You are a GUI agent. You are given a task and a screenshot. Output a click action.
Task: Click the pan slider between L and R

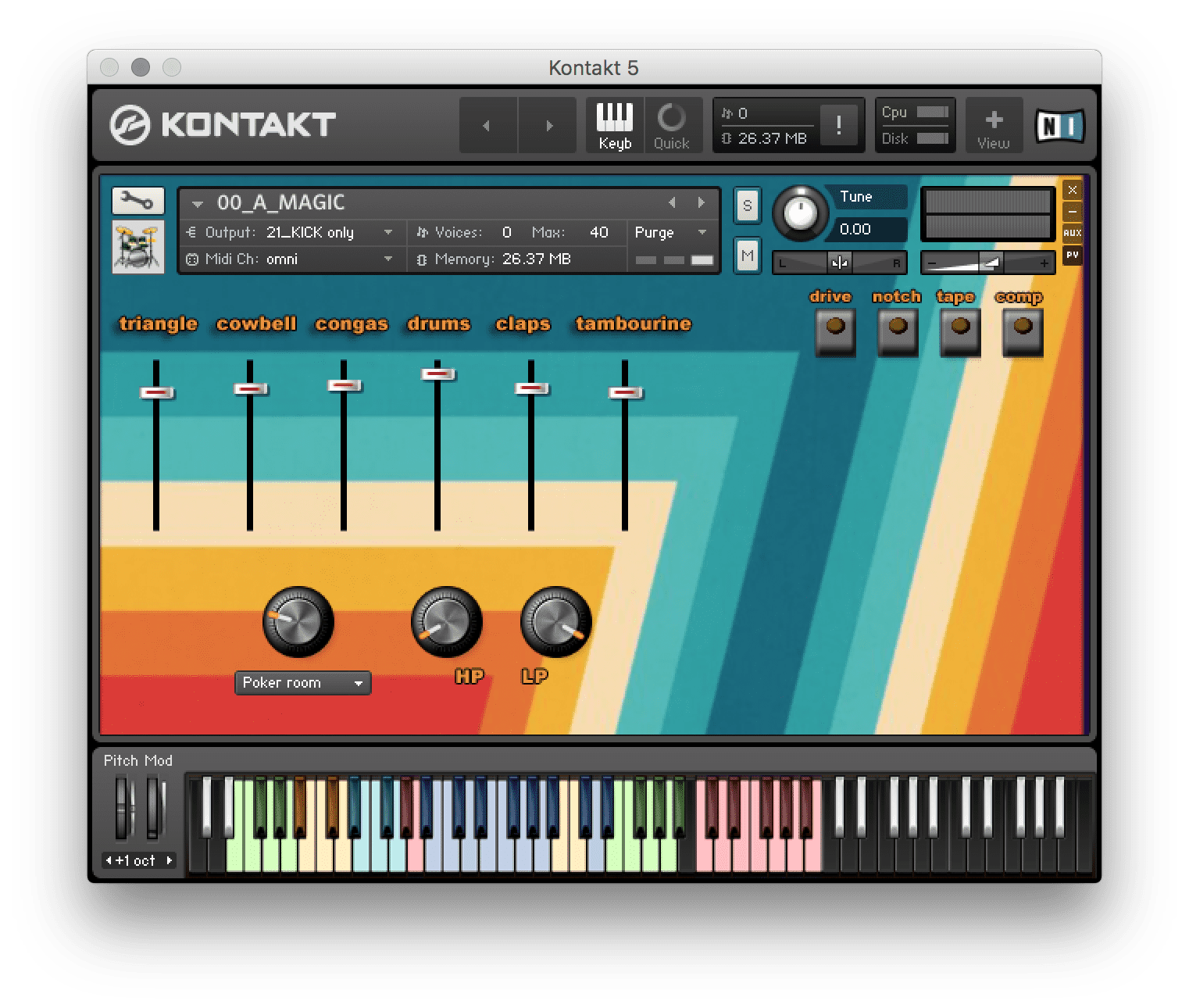pos(840,263)
